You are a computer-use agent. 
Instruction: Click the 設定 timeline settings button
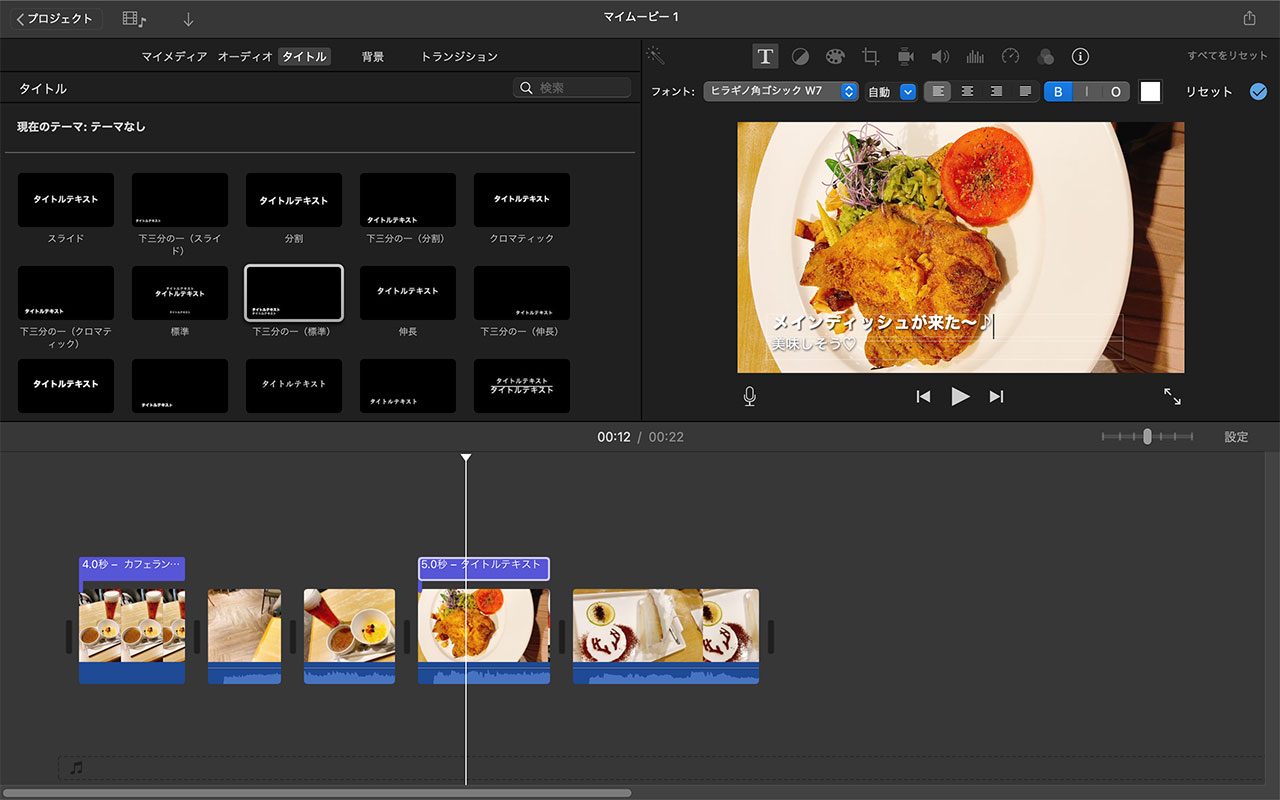point(1236,437)
